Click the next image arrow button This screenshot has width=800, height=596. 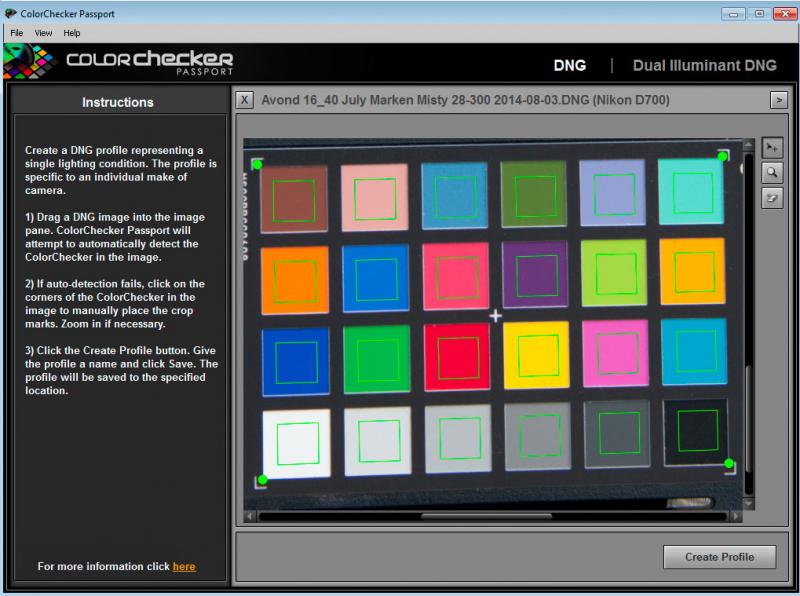[x=779, y=100]
